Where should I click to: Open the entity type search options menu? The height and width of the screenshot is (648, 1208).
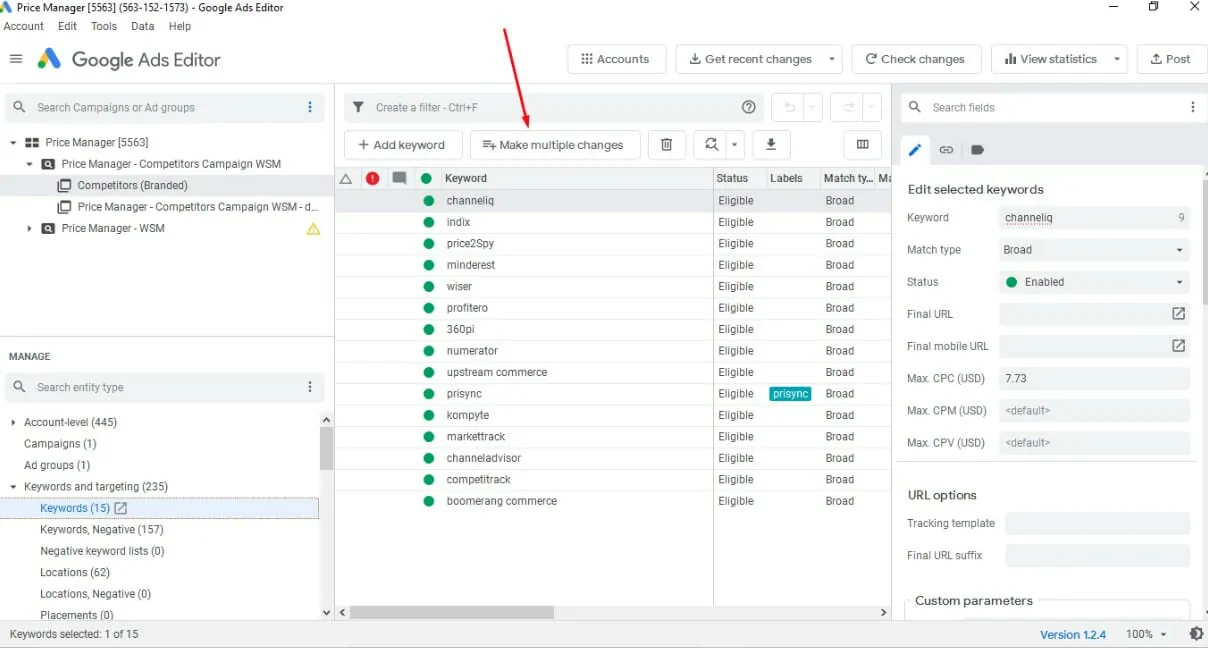click(310, 387)
